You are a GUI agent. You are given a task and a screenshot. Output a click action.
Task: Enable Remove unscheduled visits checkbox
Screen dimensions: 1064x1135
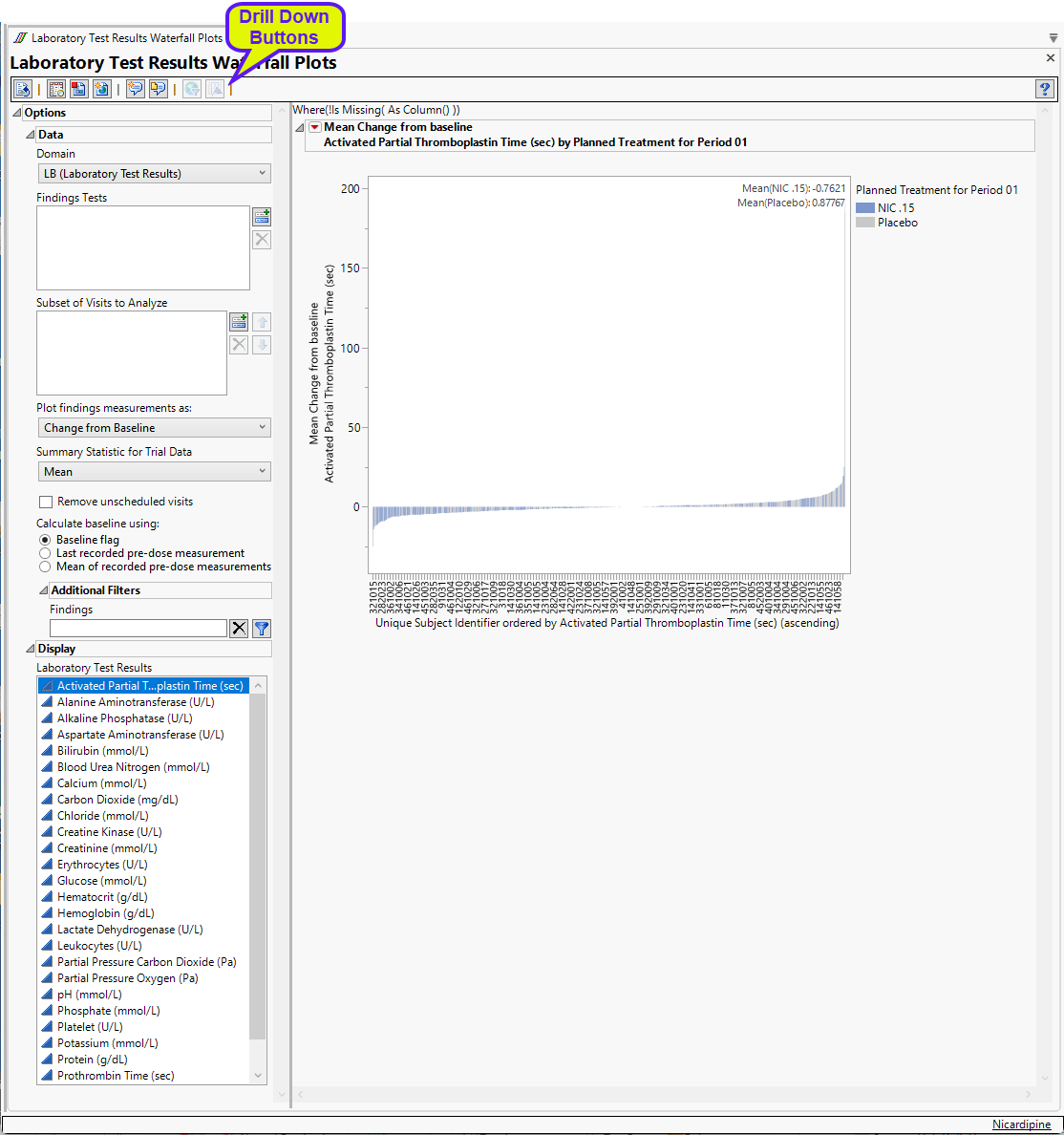coord(45,502)
